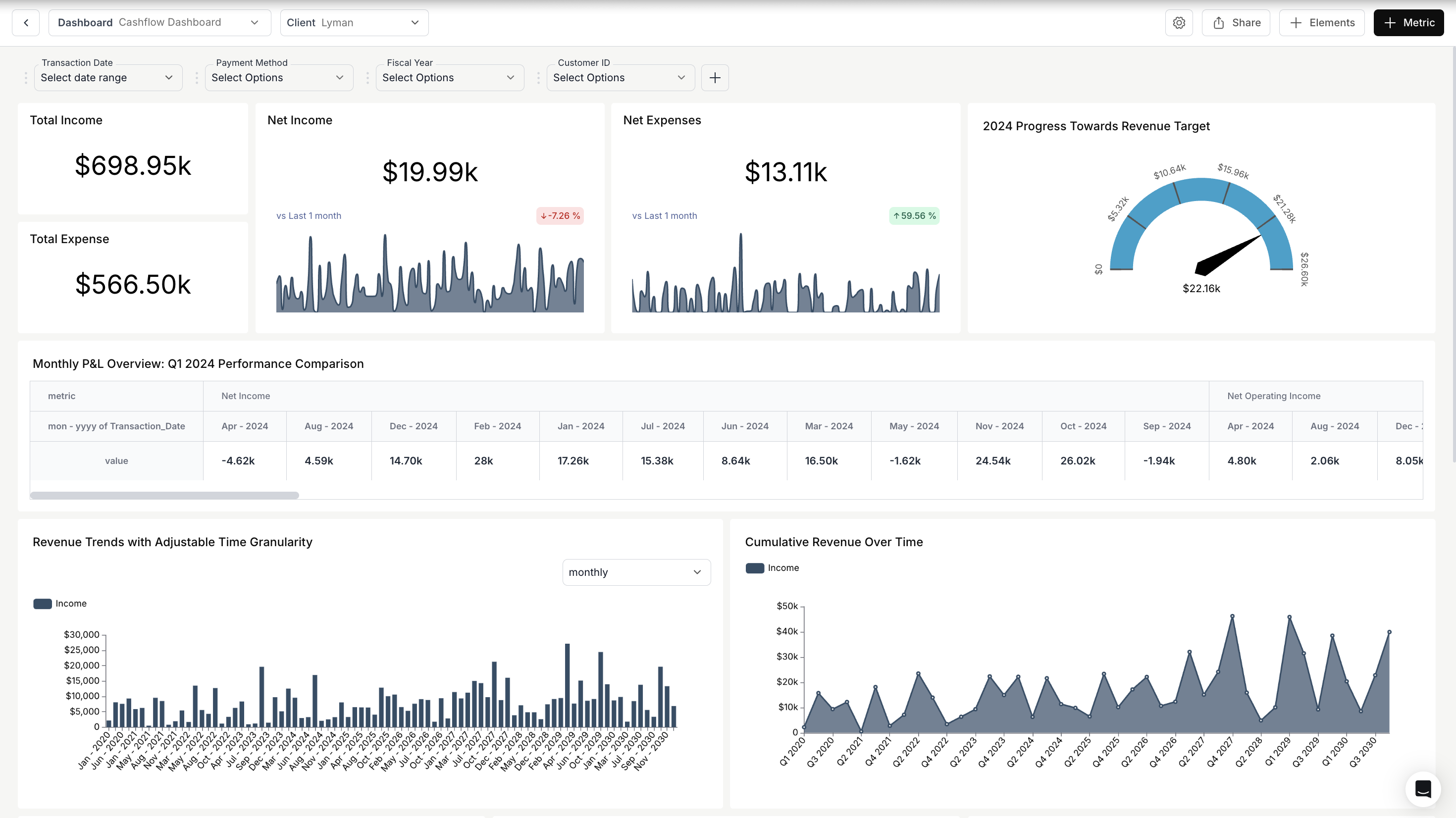Click the Net Income value $19.99k
1456x818 pixels.
pos(430,172)
